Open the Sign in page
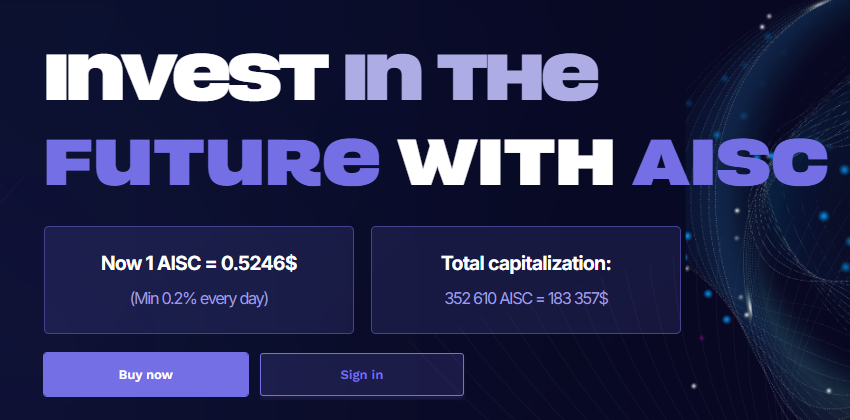This screenshot has width=850, height=420. pyautogui.click(x=362, y=375)
